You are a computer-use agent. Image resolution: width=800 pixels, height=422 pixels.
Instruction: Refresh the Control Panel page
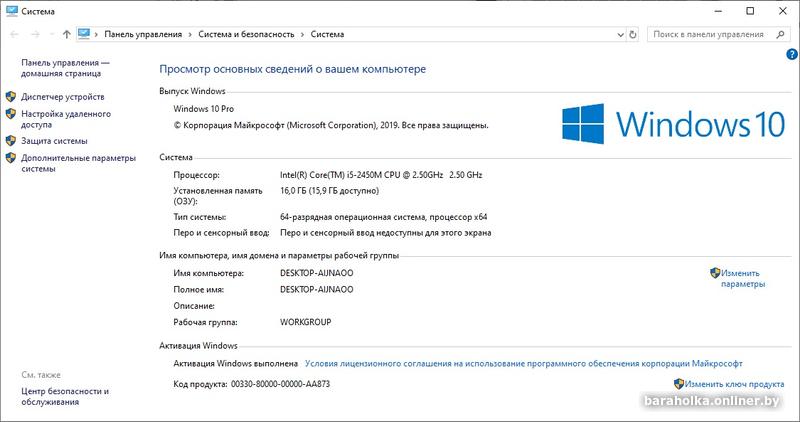click(633, 35)
